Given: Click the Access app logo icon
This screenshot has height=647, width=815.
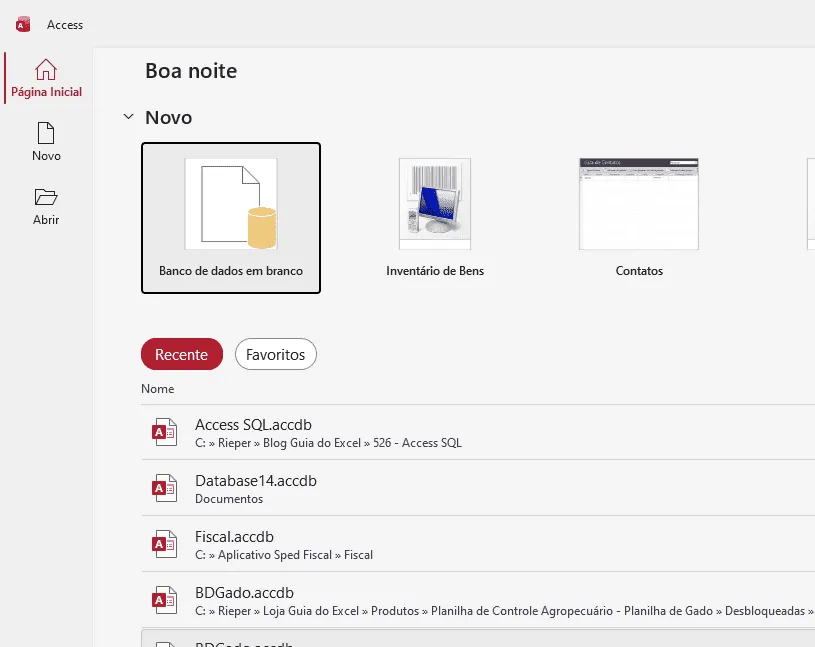Looking at the screenshot, I should pyautogui.click(x=23, y=24).
